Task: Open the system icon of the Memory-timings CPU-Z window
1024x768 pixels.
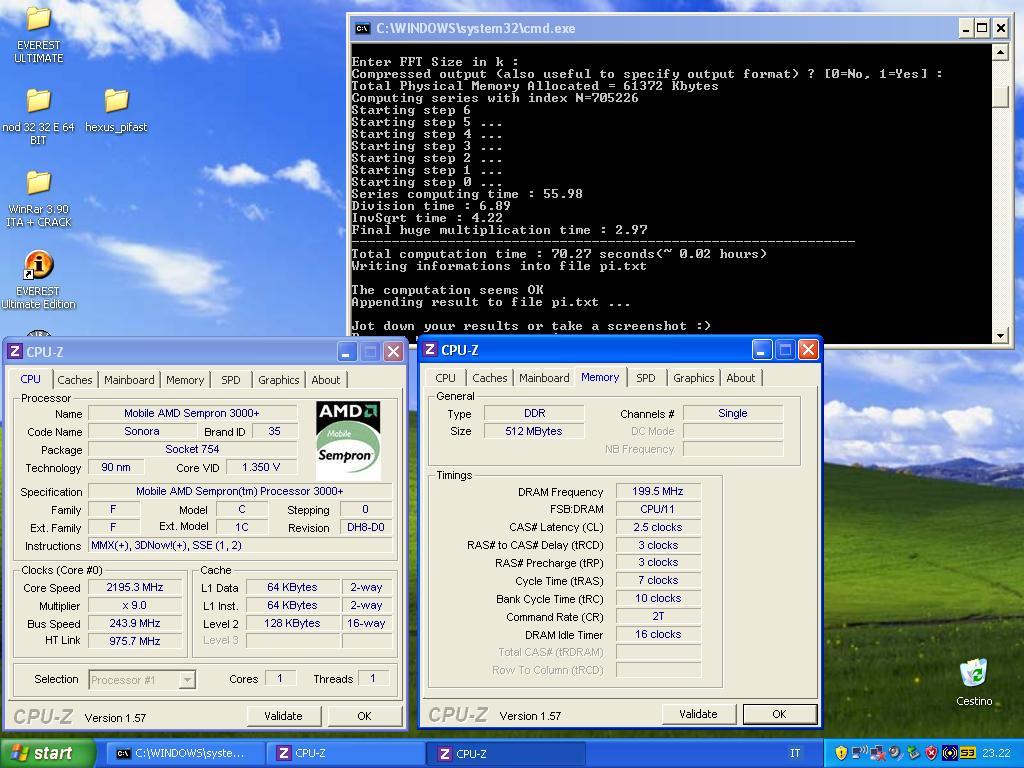Action: pos(430,349)
